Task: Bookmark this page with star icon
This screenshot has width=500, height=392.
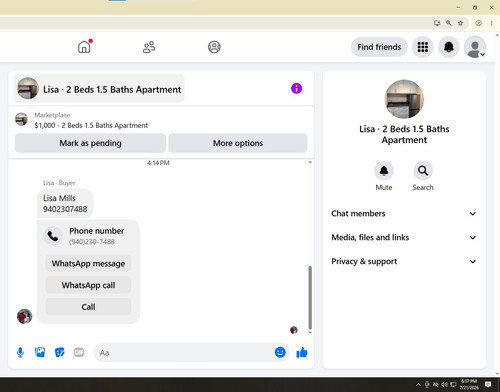Action: coord(460,23)
